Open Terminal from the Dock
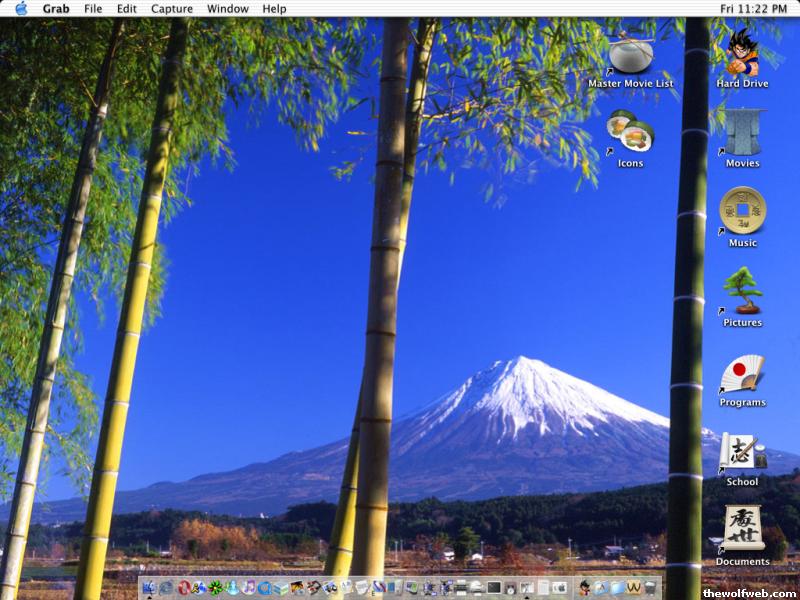 pos(494,588)
